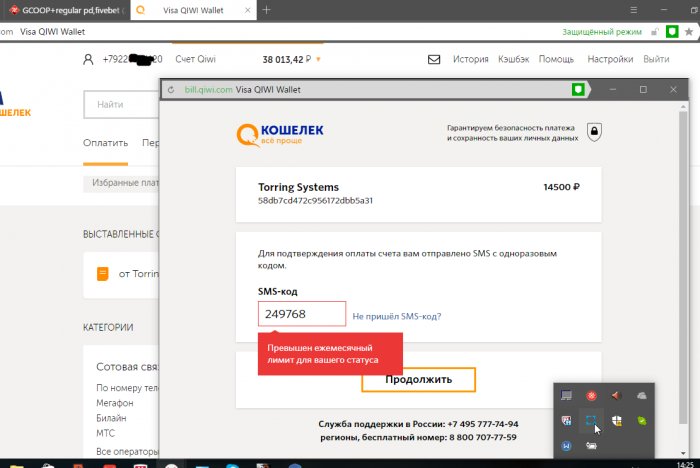The width and height of the screenshot is (700, 468).
Task: Click the padlock security badge icon
Action: click(x=594, y=132)
